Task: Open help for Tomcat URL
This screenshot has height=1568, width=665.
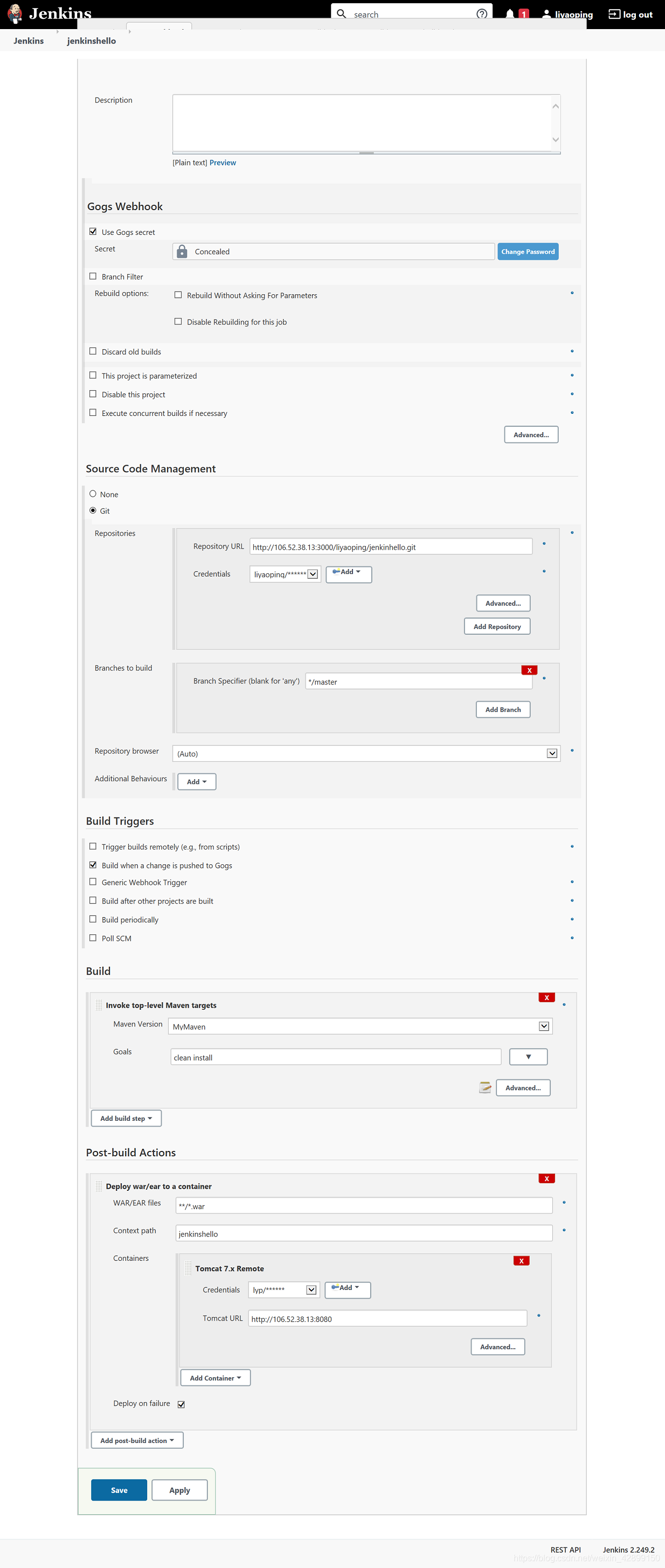Action: pos(538,1315)
